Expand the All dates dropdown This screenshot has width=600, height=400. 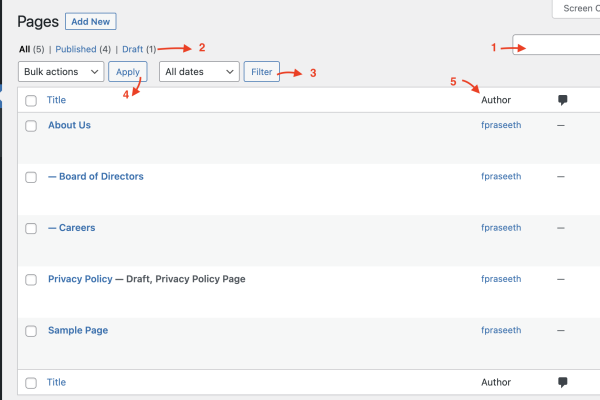point(199,72)
